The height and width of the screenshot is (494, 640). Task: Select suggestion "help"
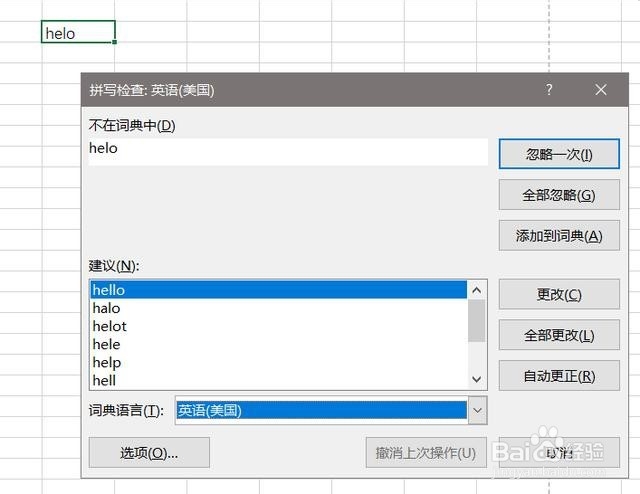click(x=278, y=362)
